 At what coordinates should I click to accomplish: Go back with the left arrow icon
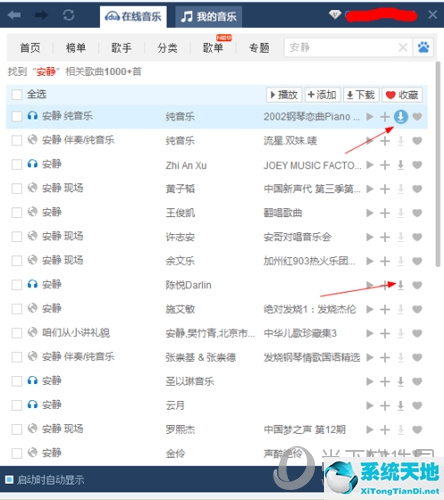click(14, 15)
